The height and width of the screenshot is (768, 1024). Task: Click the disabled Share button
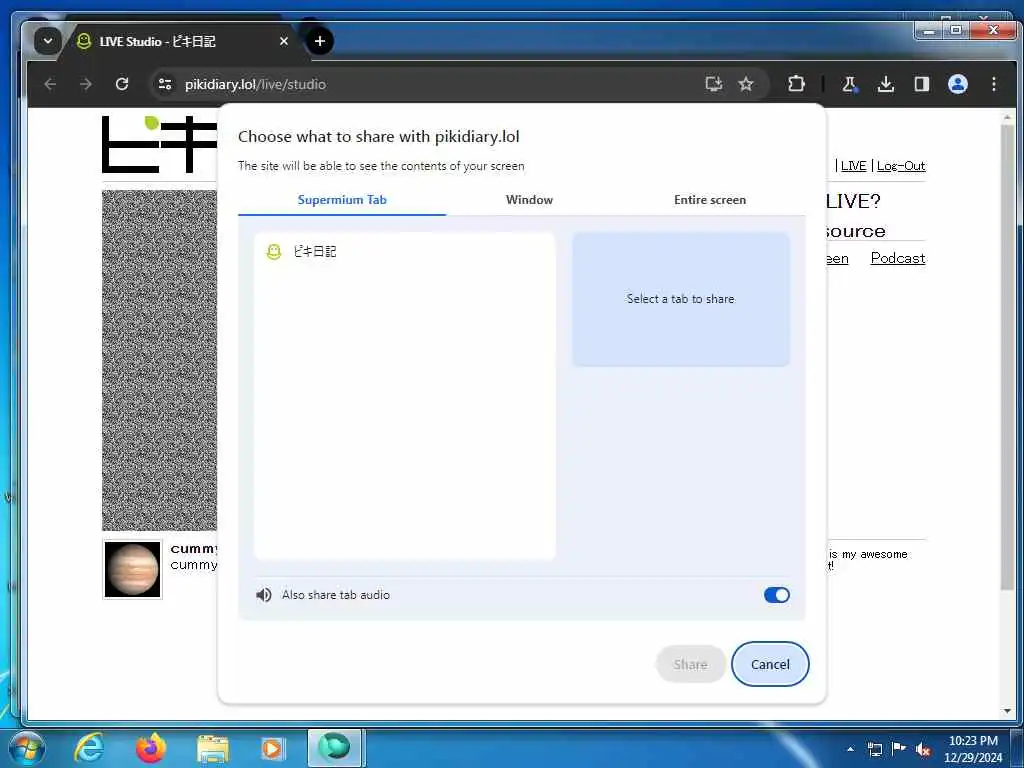[x=690, y=664]
